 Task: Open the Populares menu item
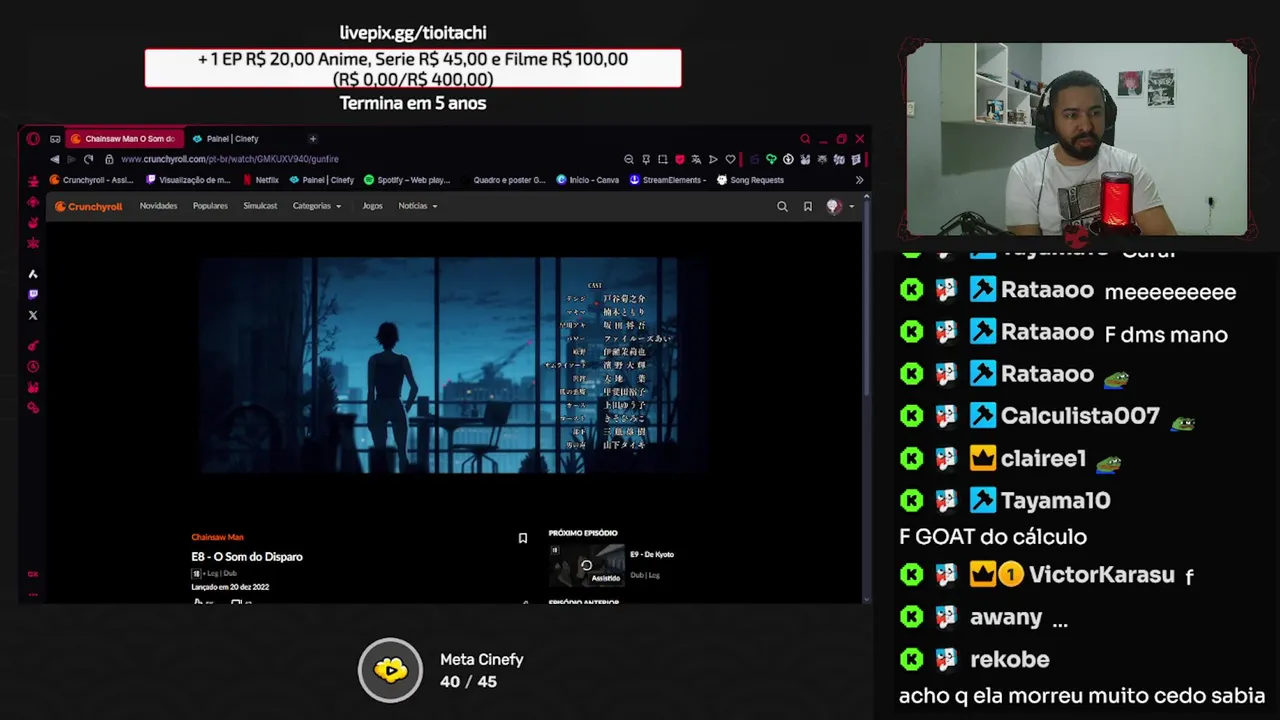[x=210, y=206]
